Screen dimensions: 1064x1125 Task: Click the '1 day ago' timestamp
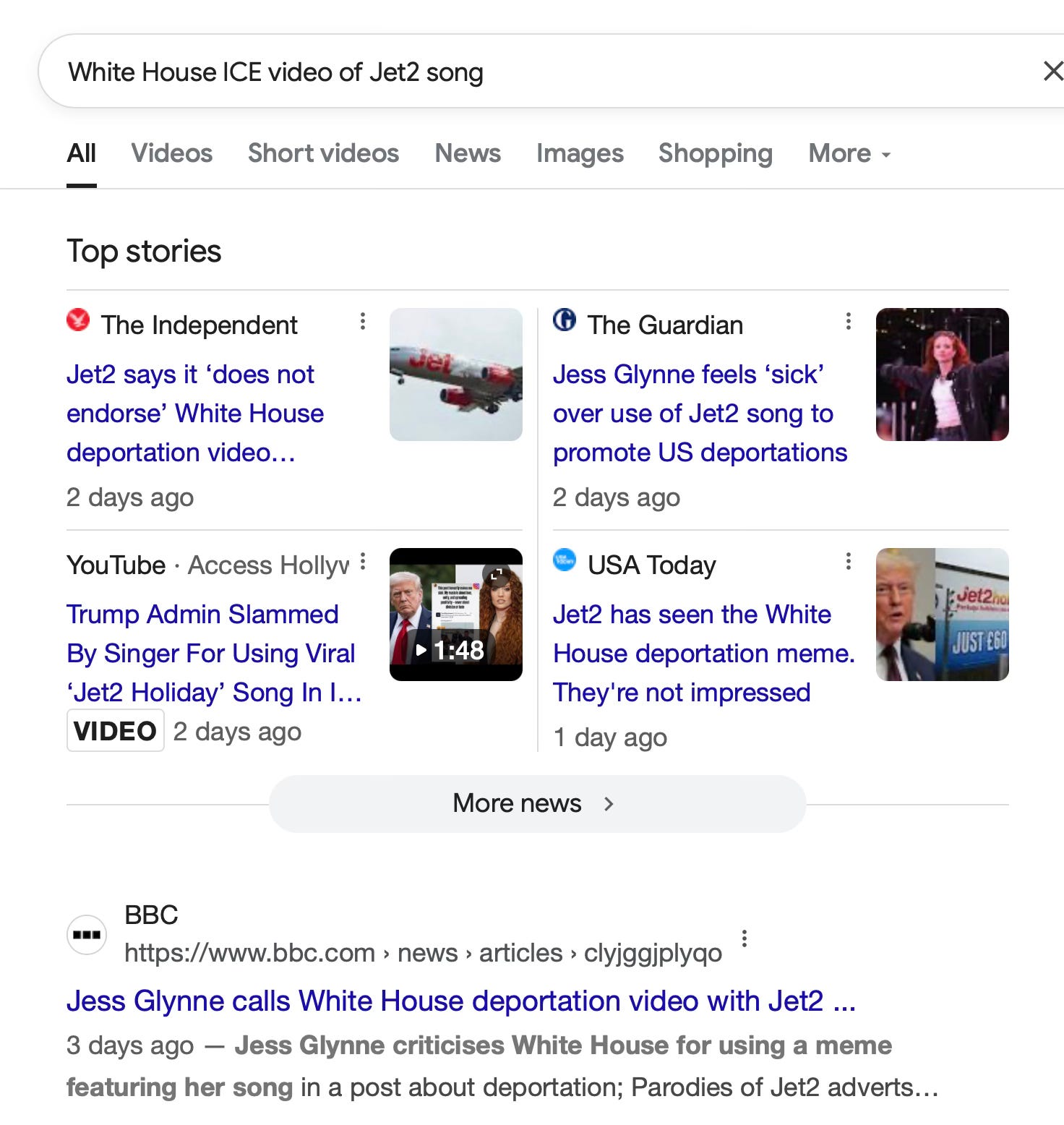point(610,737)
